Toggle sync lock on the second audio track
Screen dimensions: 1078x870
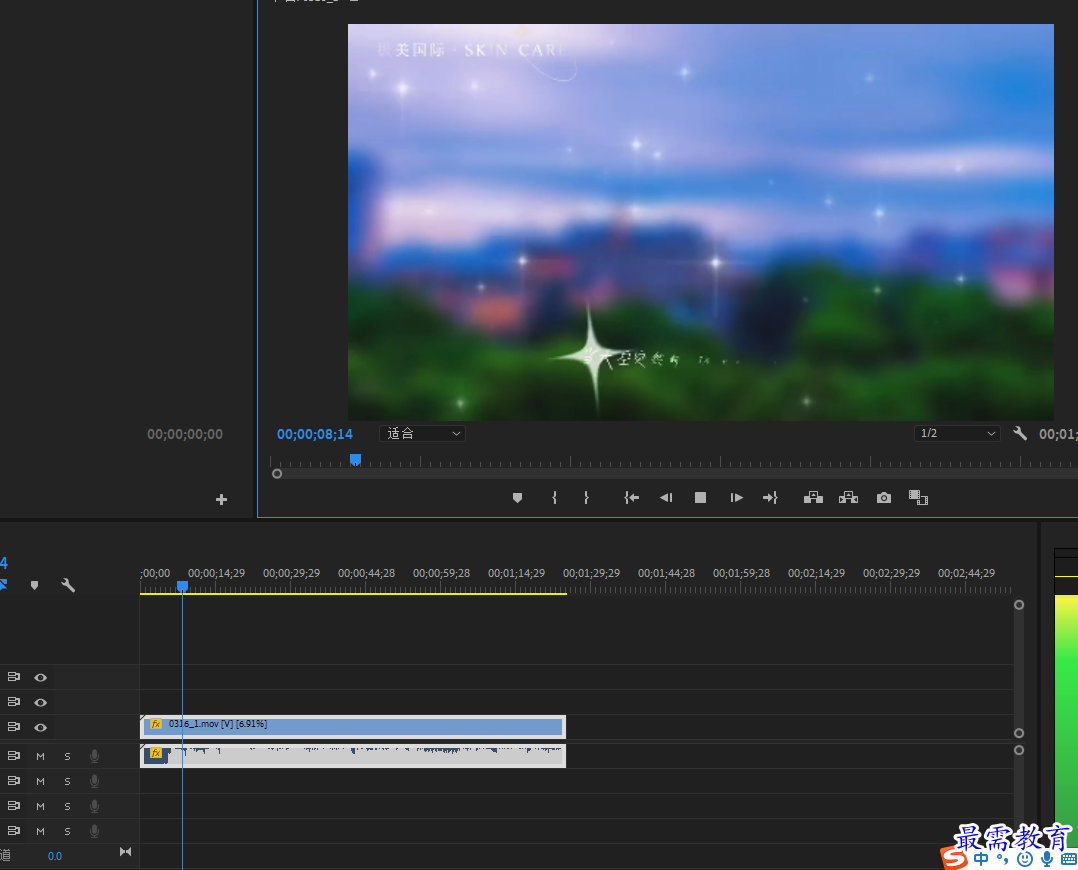(x=14, y=780)
